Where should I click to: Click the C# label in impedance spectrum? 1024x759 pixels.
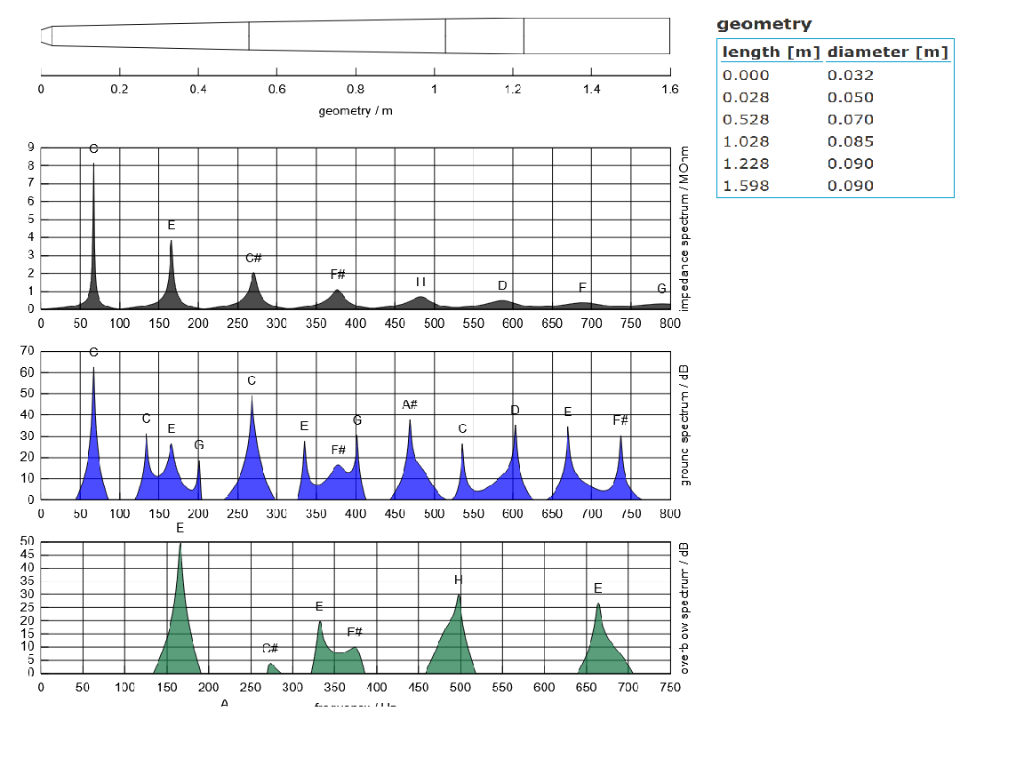[254, 258]
